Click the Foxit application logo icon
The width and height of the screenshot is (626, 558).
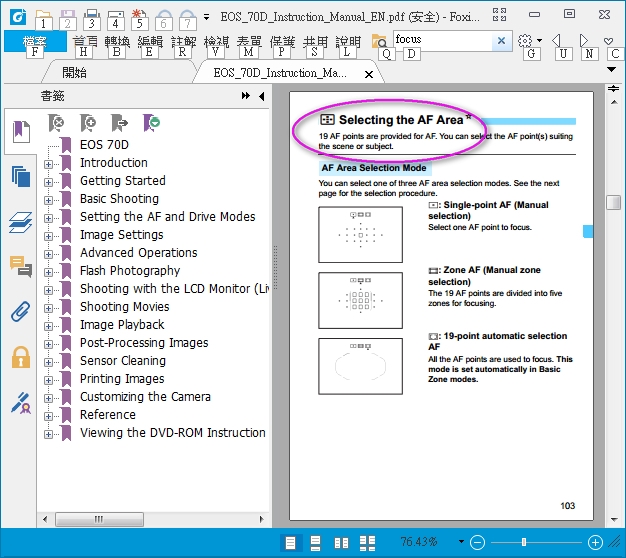coord(18,17)
